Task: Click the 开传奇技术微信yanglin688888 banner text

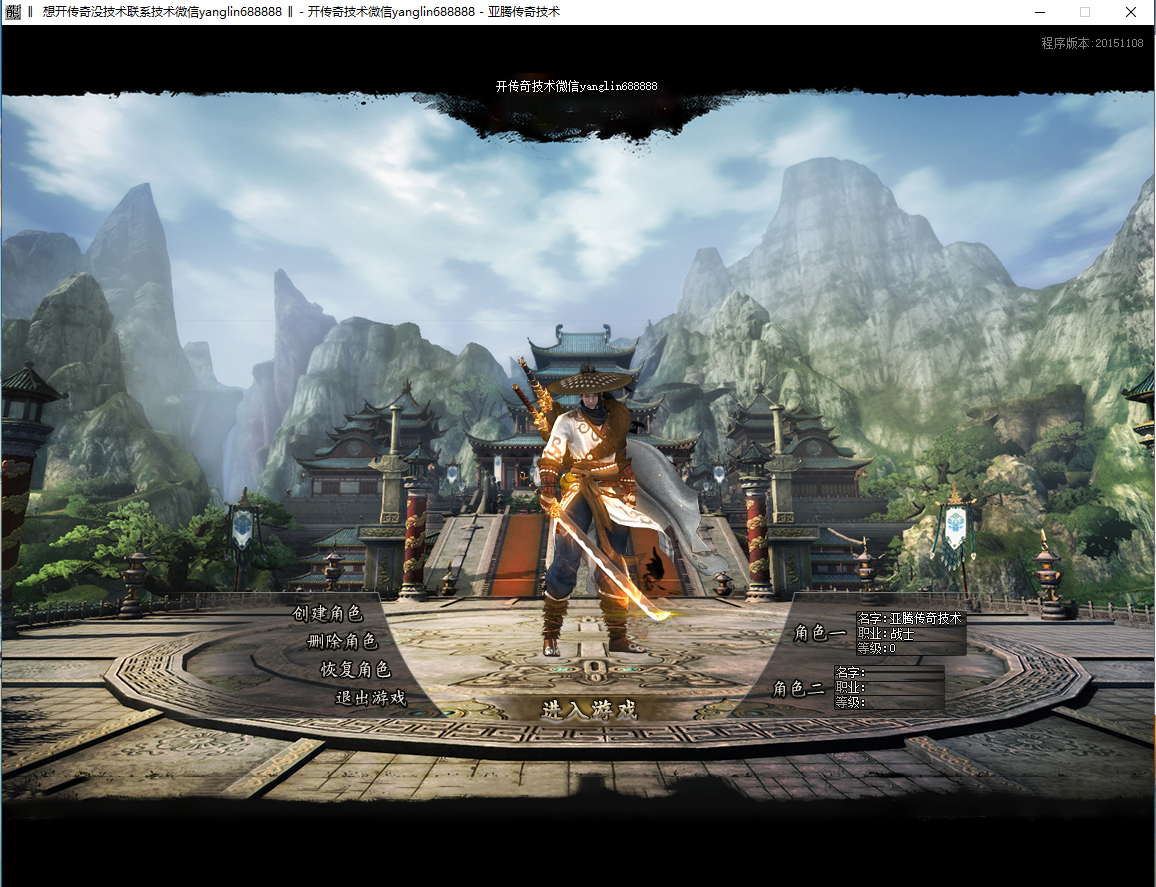Action: pos(577,86)
